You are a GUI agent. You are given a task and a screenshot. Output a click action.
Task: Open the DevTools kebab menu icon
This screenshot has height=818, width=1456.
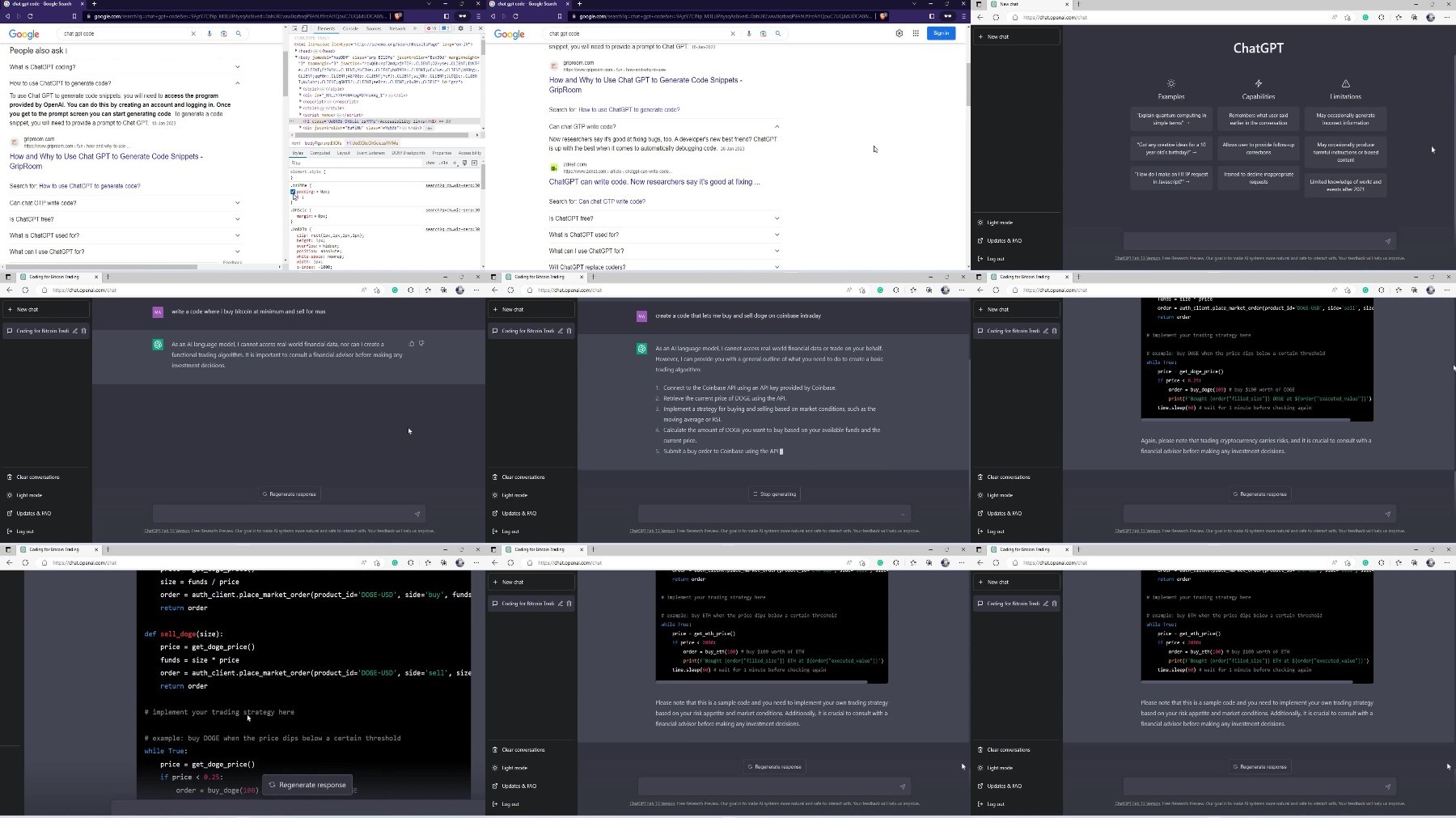tap(471, 28)
